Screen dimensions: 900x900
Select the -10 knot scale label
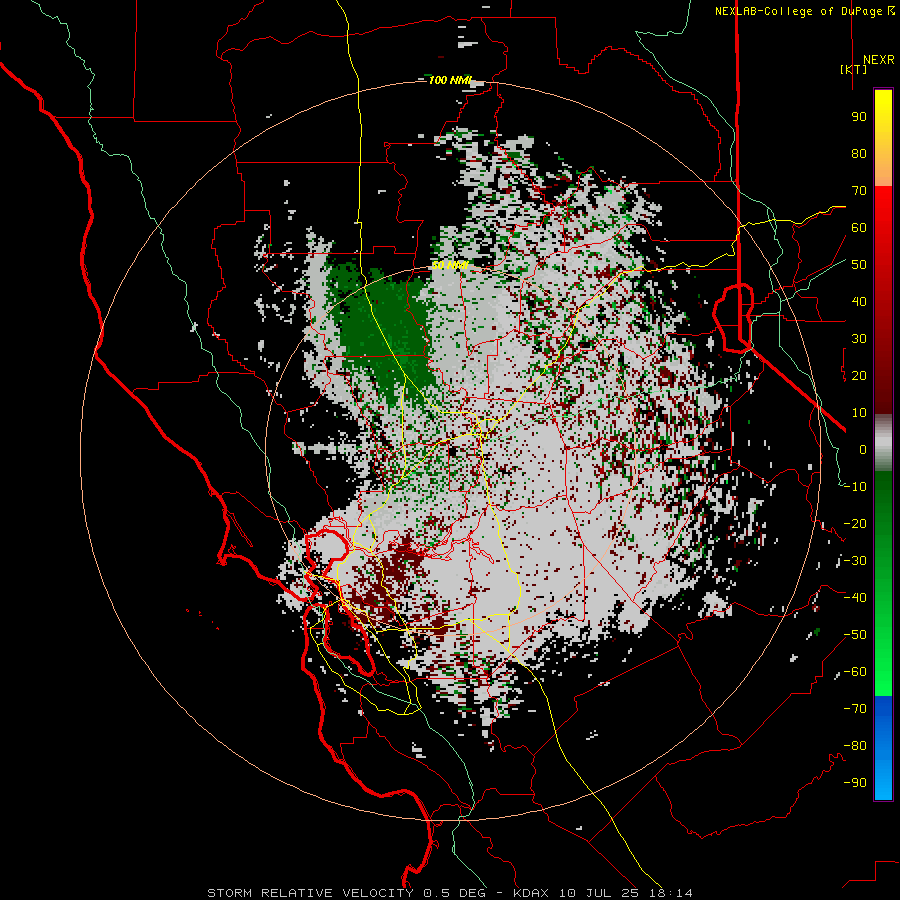(855, 487)
